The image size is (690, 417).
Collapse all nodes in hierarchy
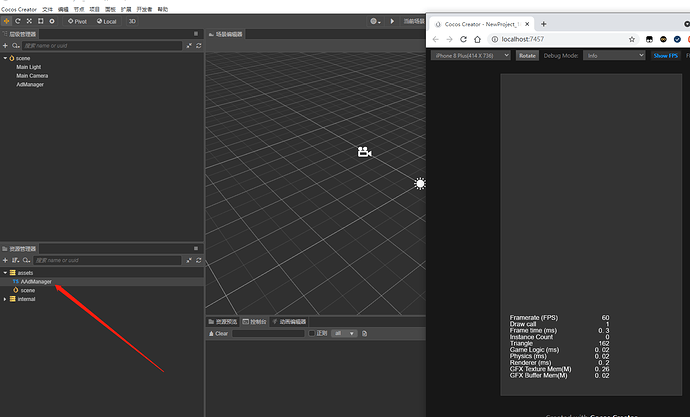(x=189, y=45)
